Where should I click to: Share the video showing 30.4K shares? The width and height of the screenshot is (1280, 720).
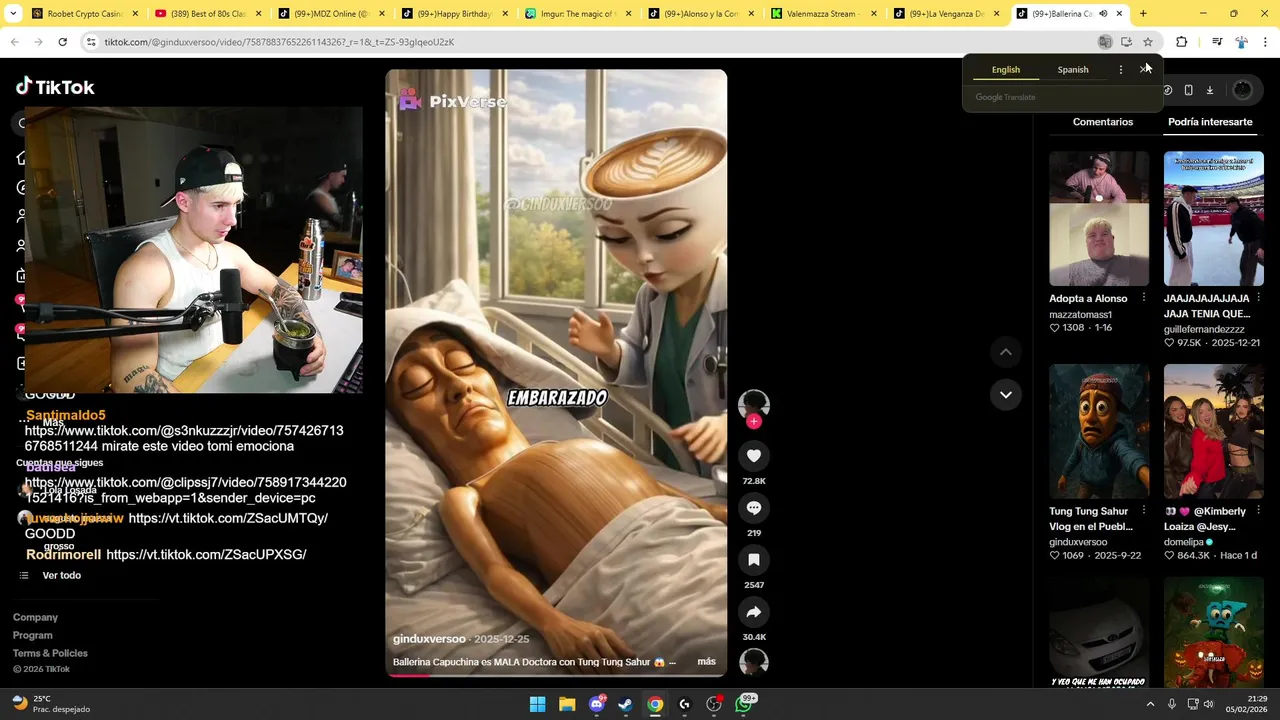click(754, 612)
